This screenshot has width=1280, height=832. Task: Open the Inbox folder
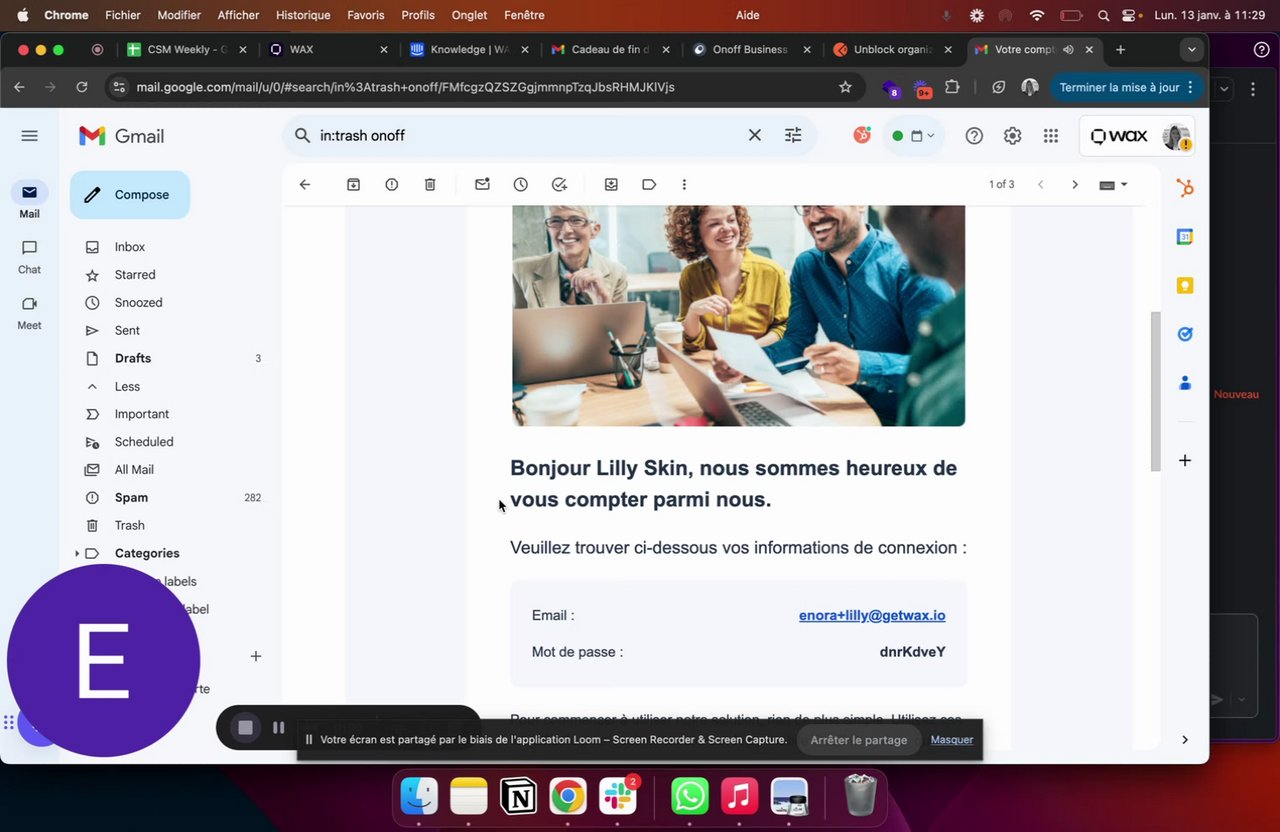tap(129, 247)
